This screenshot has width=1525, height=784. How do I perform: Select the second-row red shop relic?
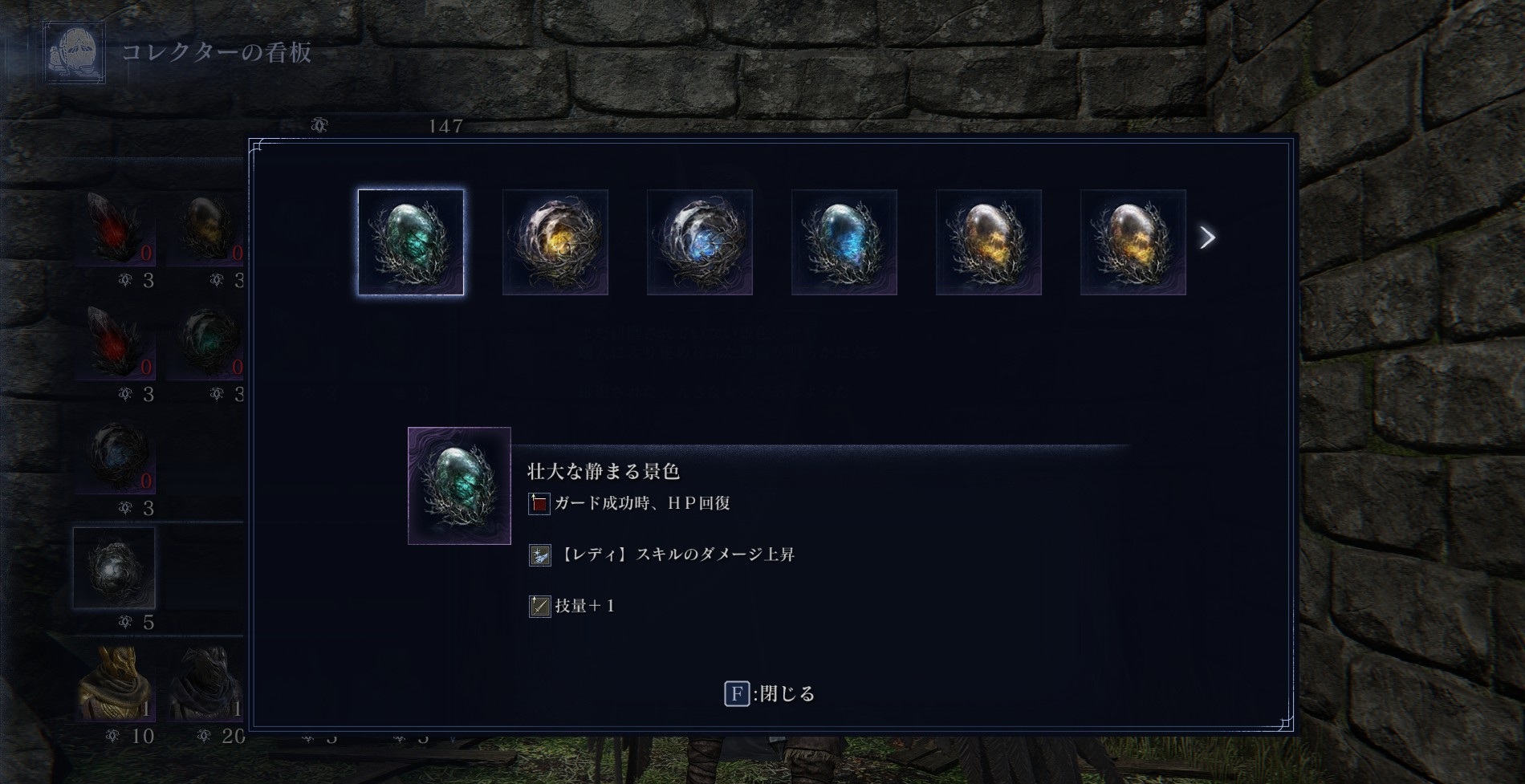pyautogui.click(x=114, y=342)
